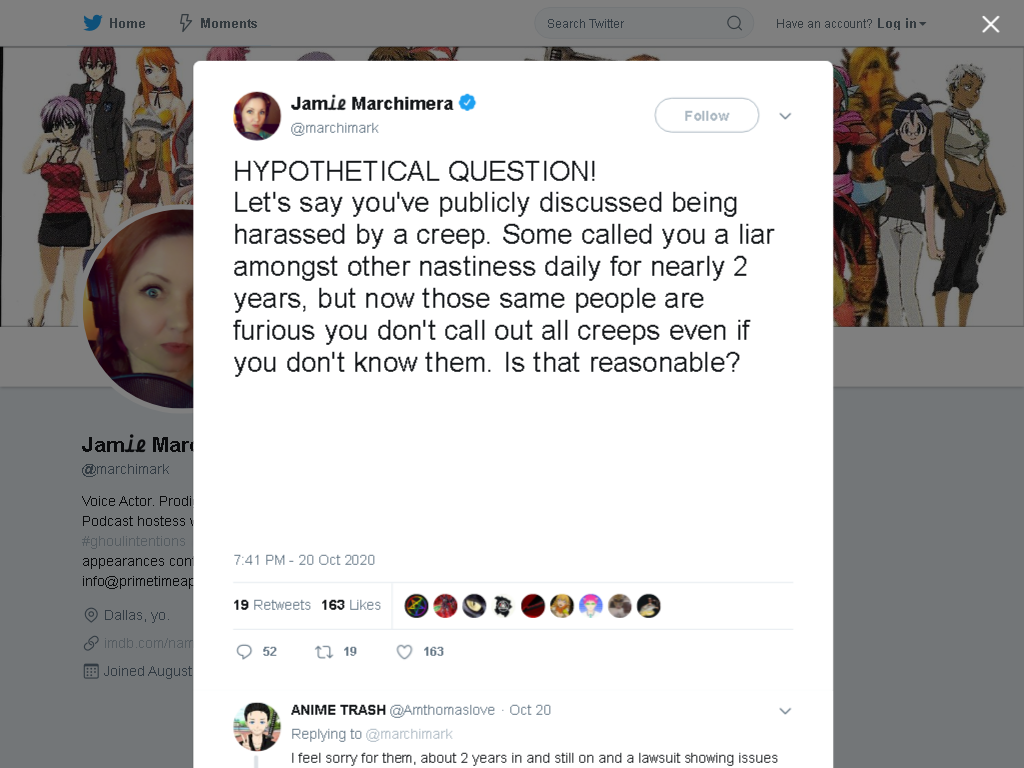Click the first liker avatar thumbnail
This screenshot has height=768, width=1024.
point(416,606)
